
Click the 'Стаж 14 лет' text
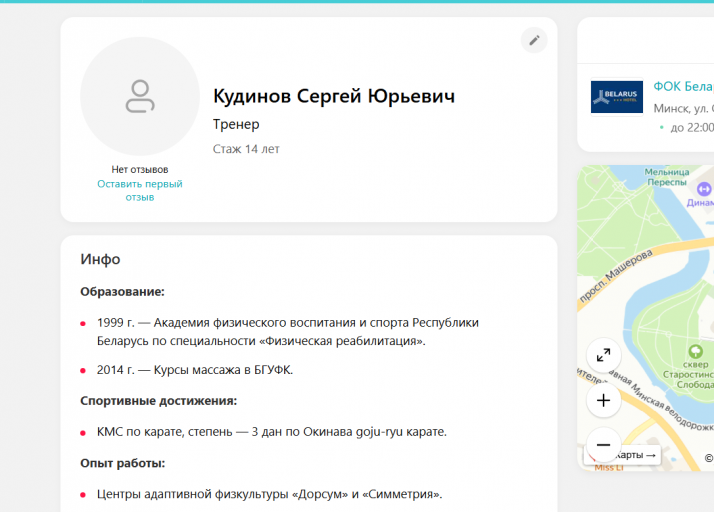tap(246, 149)
